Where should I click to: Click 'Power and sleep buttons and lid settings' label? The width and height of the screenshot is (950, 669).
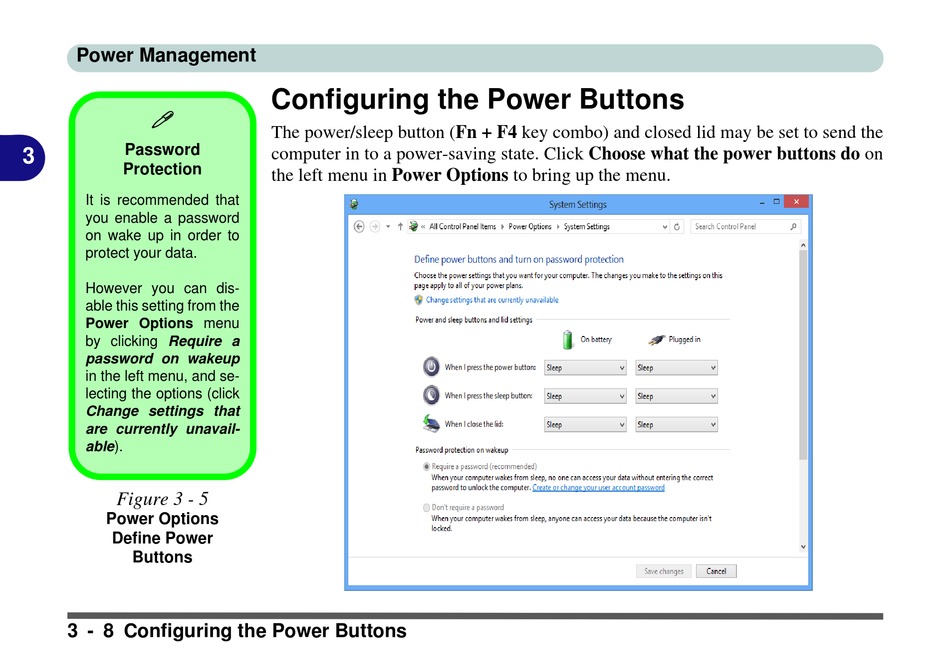coord(474,320)
